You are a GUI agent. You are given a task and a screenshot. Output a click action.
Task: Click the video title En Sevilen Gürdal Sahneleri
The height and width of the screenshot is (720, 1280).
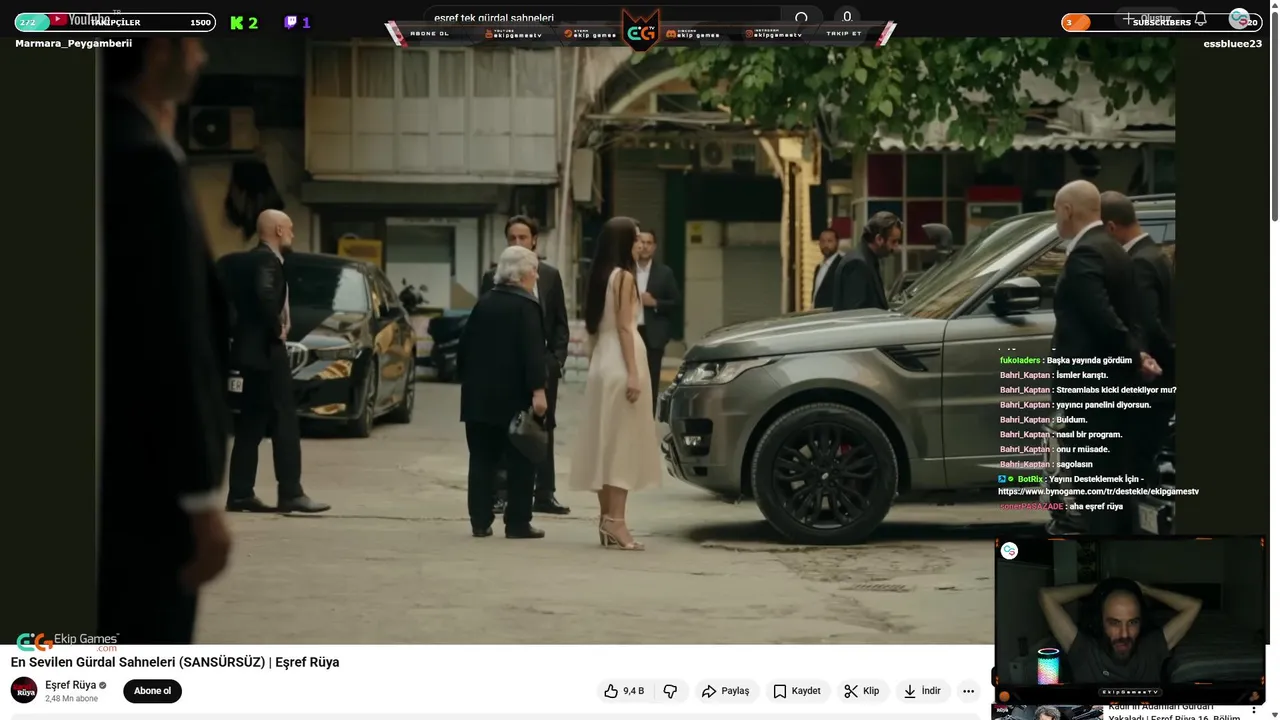pos(175,662)
